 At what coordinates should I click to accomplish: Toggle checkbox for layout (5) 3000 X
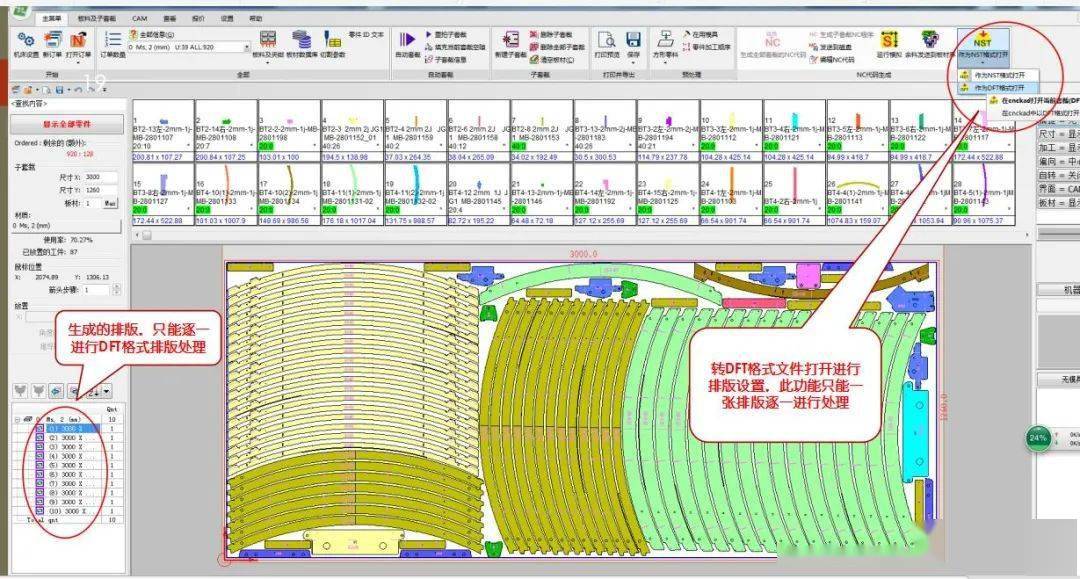[39, 465]
